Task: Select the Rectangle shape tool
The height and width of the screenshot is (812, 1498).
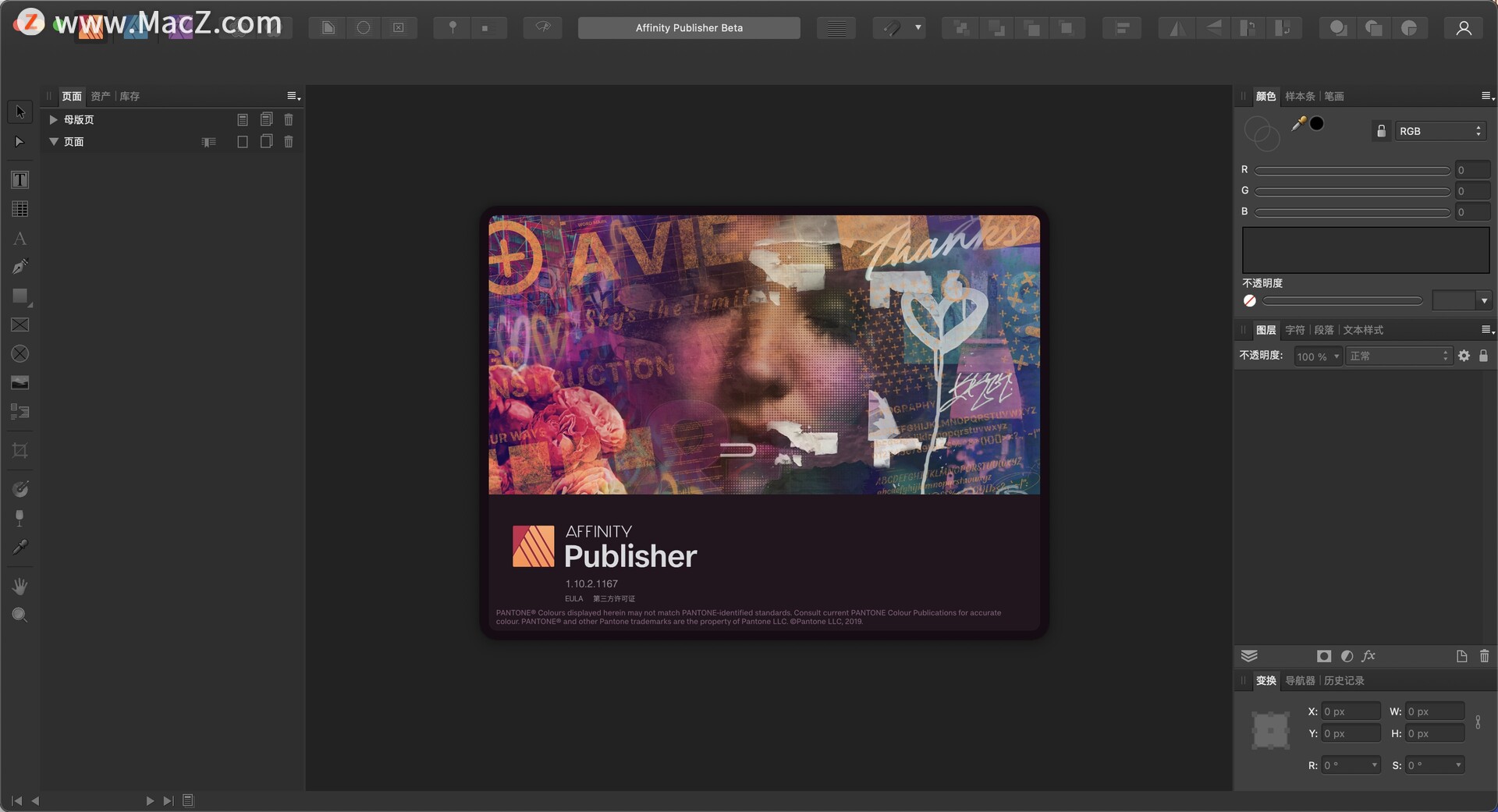Action: tap(20, 296)
